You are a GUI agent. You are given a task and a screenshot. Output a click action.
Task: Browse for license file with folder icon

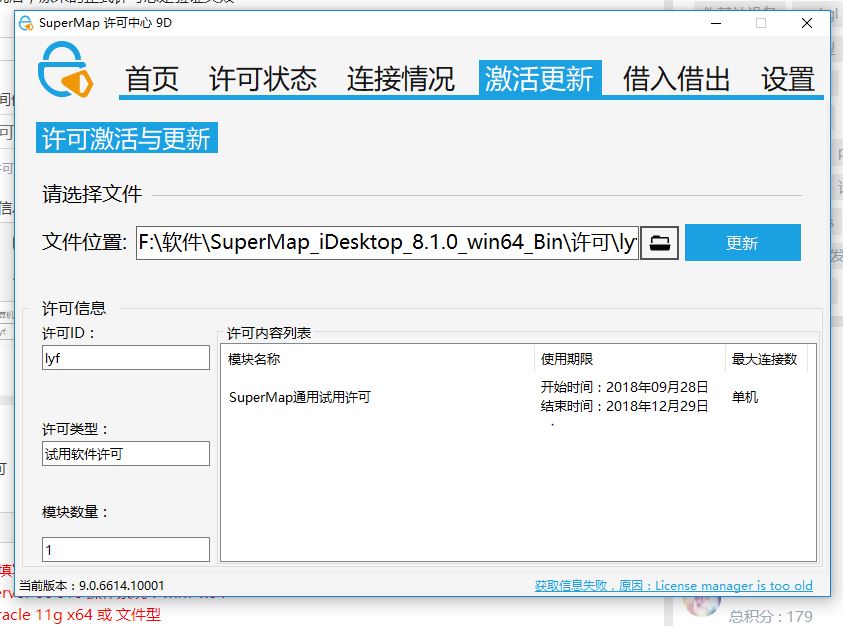[x=660, y=243]
